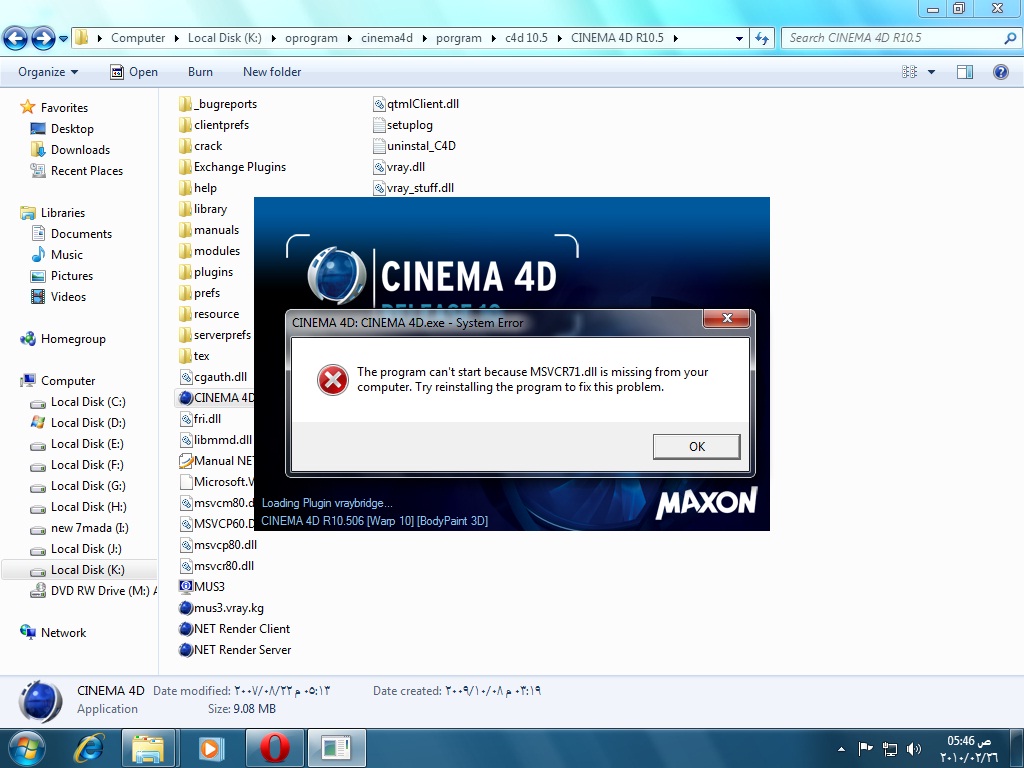Show hidden icons in the system tray
Screen dimensions: 1024x768
pyautogui.click(x=841, y=749)
